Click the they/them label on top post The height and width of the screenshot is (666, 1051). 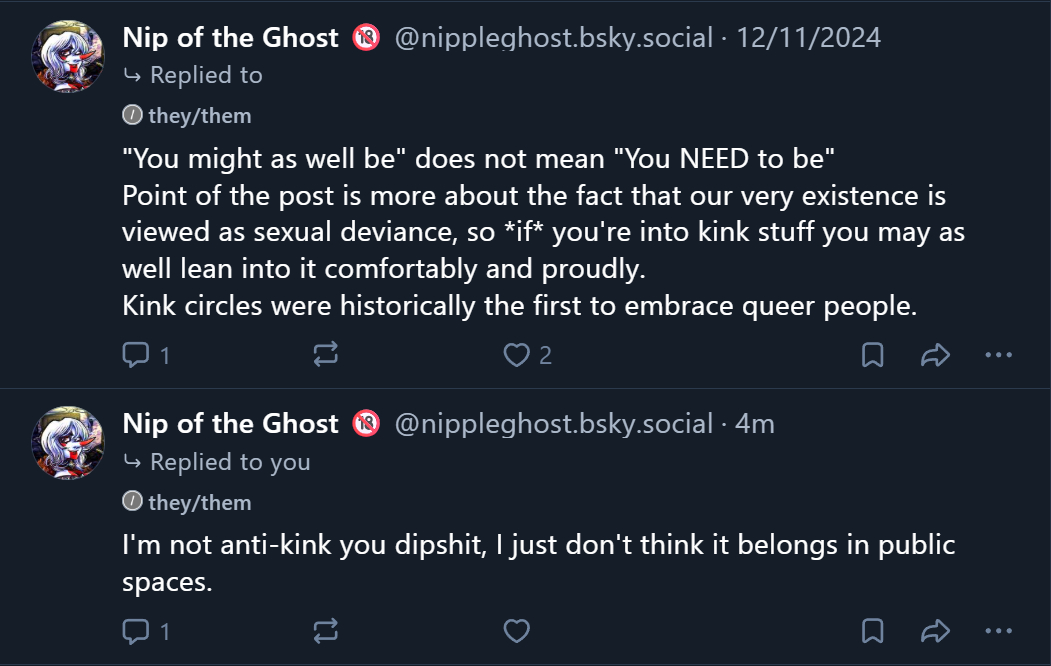[199, 116]
